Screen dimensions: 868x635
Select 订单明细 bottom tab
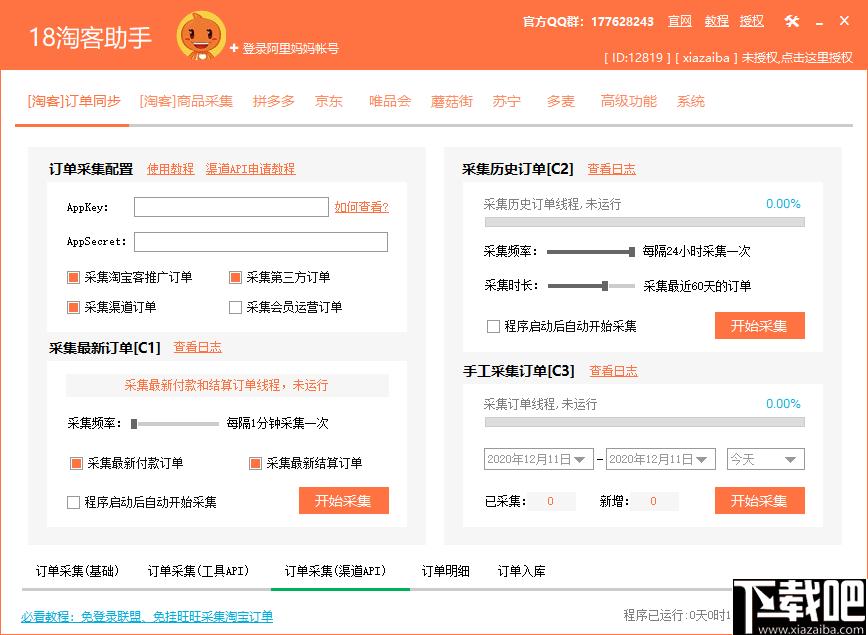coord(446,571)
